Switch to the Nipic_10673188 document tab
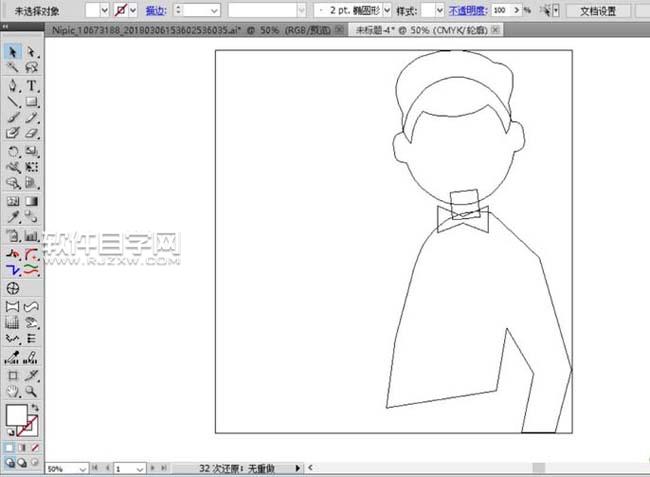The image size is (650, 477). [x=190, y=30]
